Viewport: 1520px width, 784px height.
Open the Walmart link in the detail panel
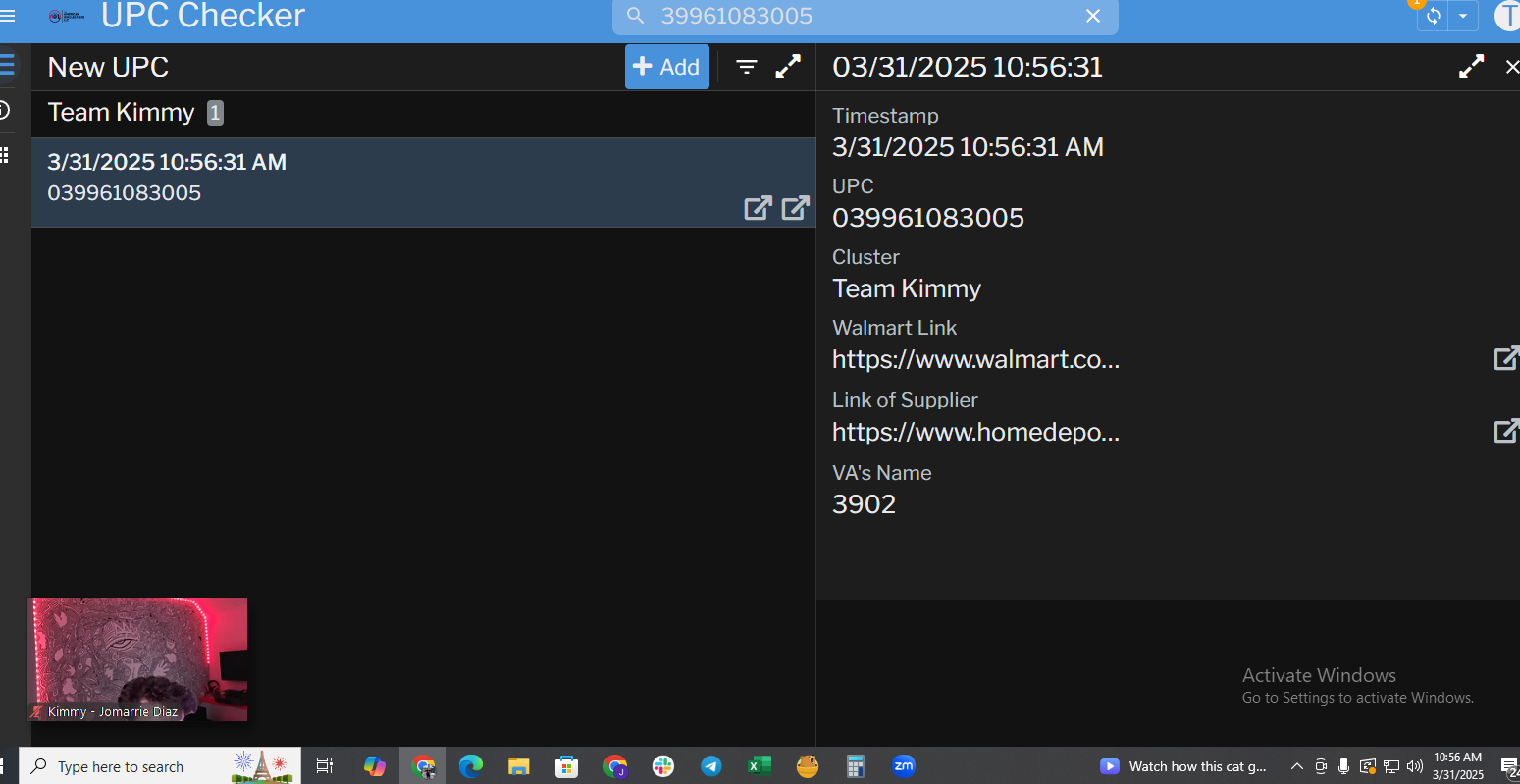pyautogui.click(x=1505, y=359)
